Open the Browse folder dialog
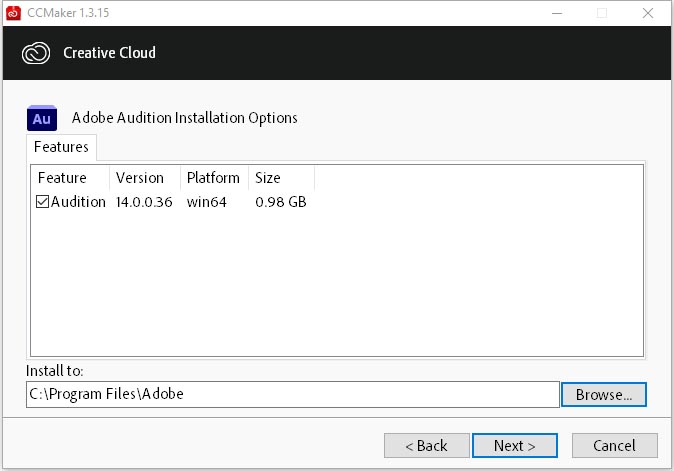This screenshot has width=674, height=471. pos(604,394)
